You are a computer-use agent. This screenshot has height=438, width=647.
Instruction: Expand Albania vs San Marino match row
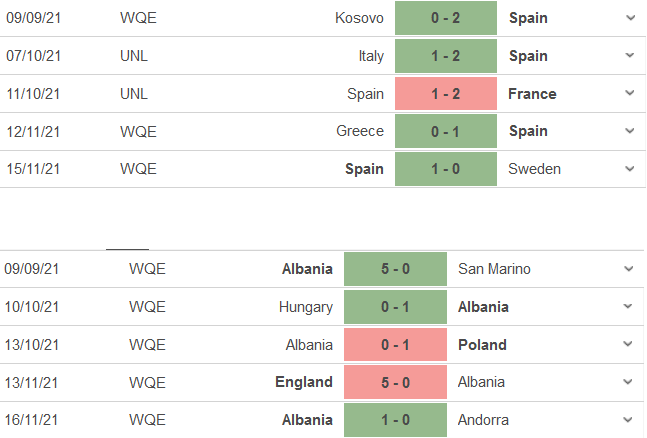tap(629, 269)
